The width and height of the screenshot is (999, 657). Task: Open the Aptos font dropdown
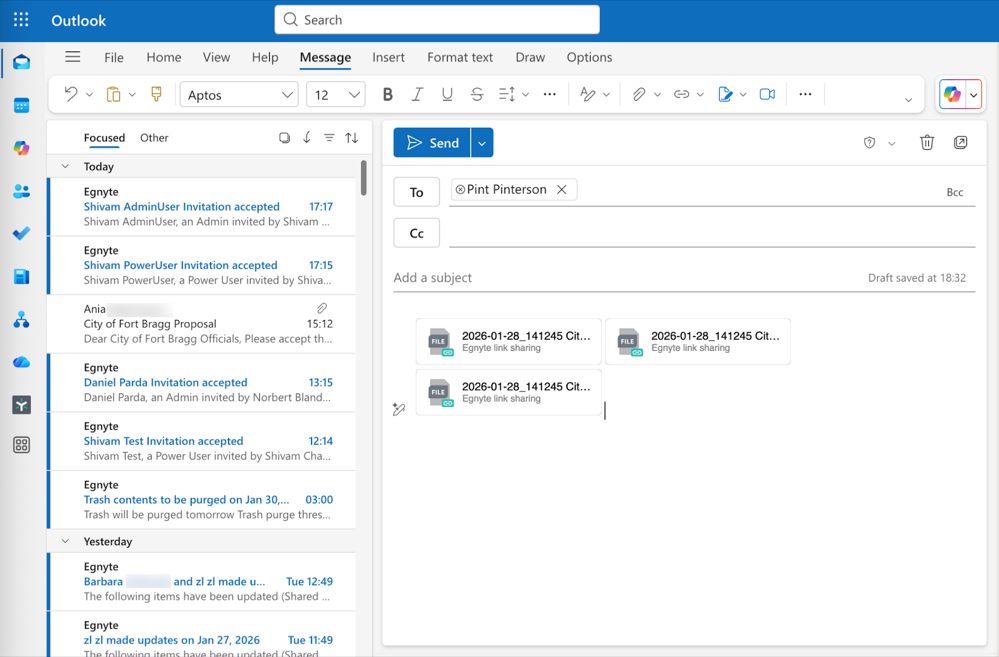(x=237, y=93)
